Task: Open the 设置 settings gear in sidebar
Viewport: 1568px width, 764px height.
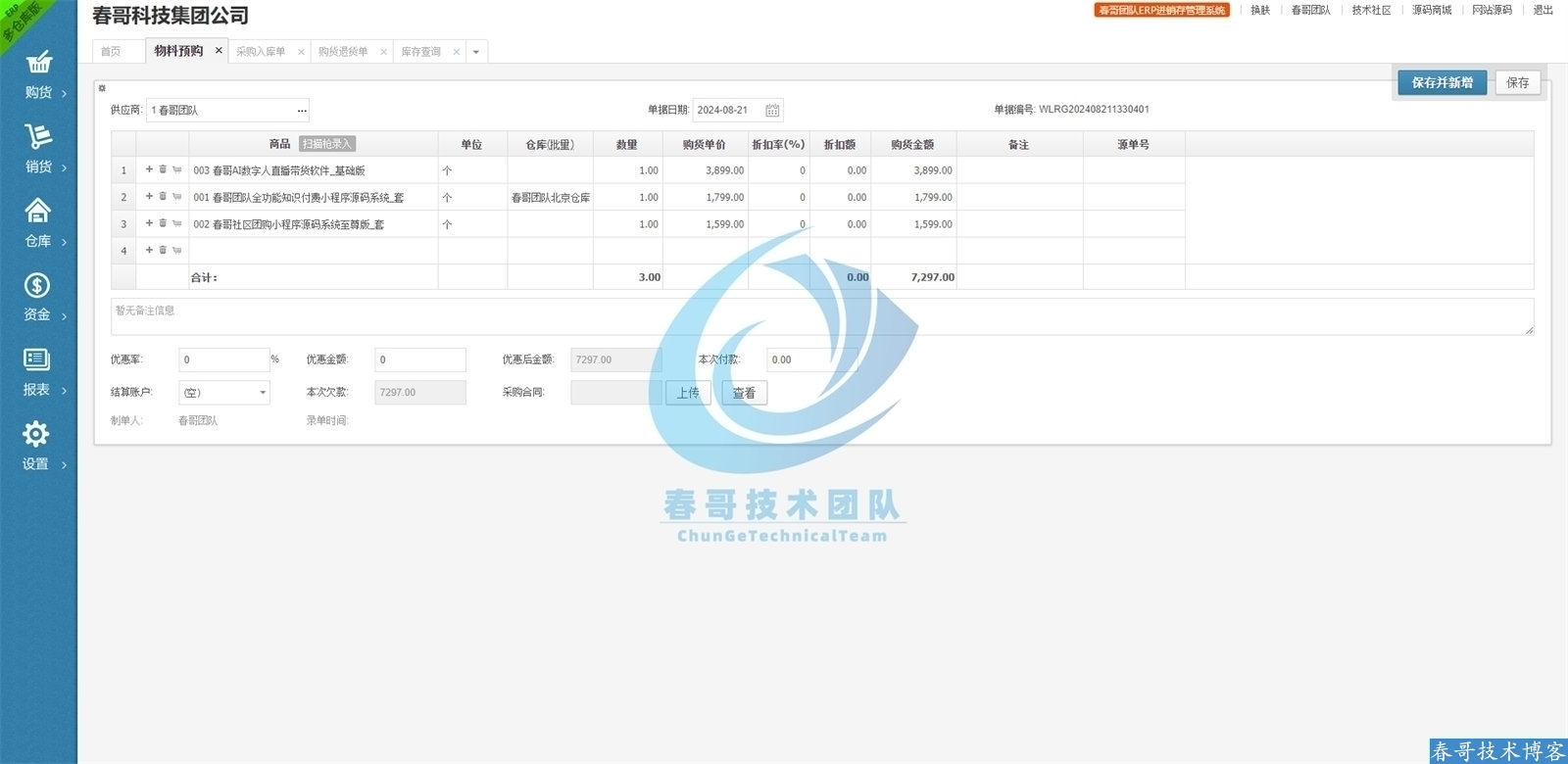Action: (38, 447)
